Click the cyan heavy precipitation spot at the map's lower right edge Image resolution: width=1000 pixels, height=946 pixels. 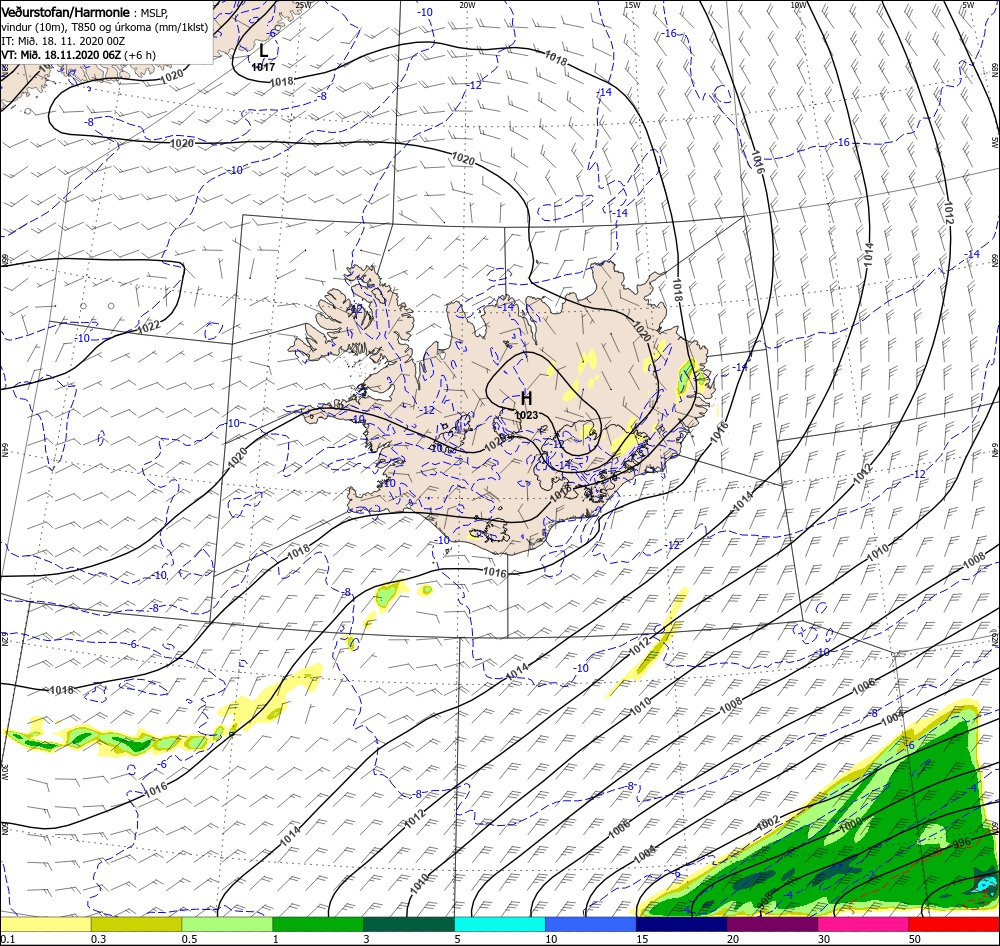coord(987,883)
